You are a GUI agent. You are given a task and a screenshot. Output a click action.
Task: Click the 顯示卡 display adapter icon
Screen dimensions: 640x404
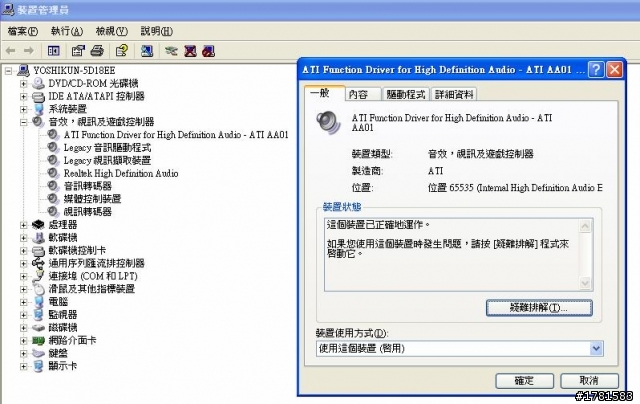click(x=38, y=366)
